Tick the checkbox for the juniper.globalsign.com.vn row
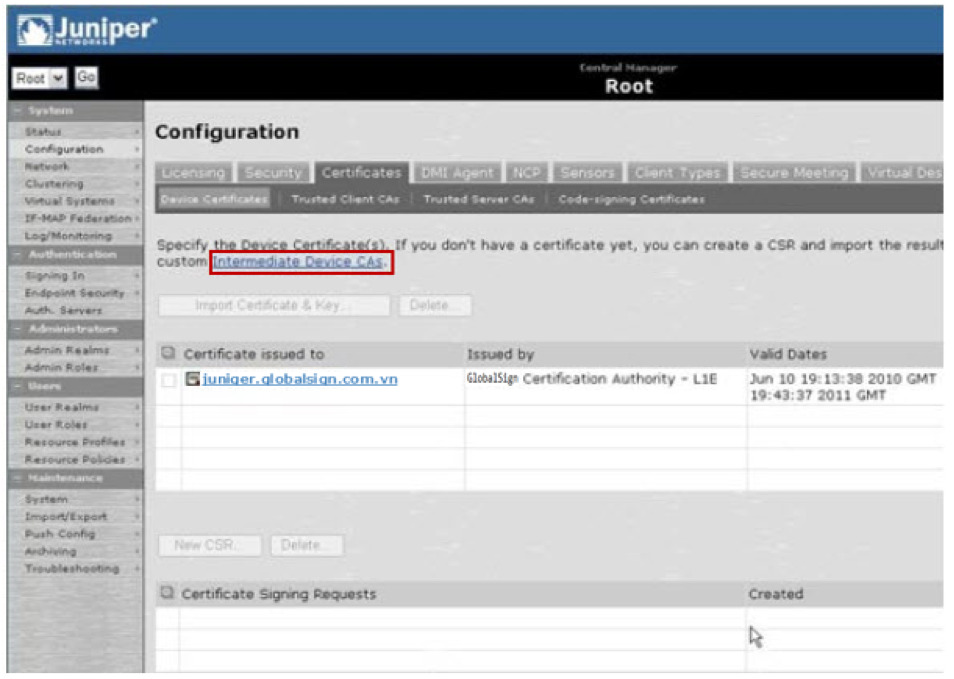The image size is (954, 679). (x=169, y=380)
